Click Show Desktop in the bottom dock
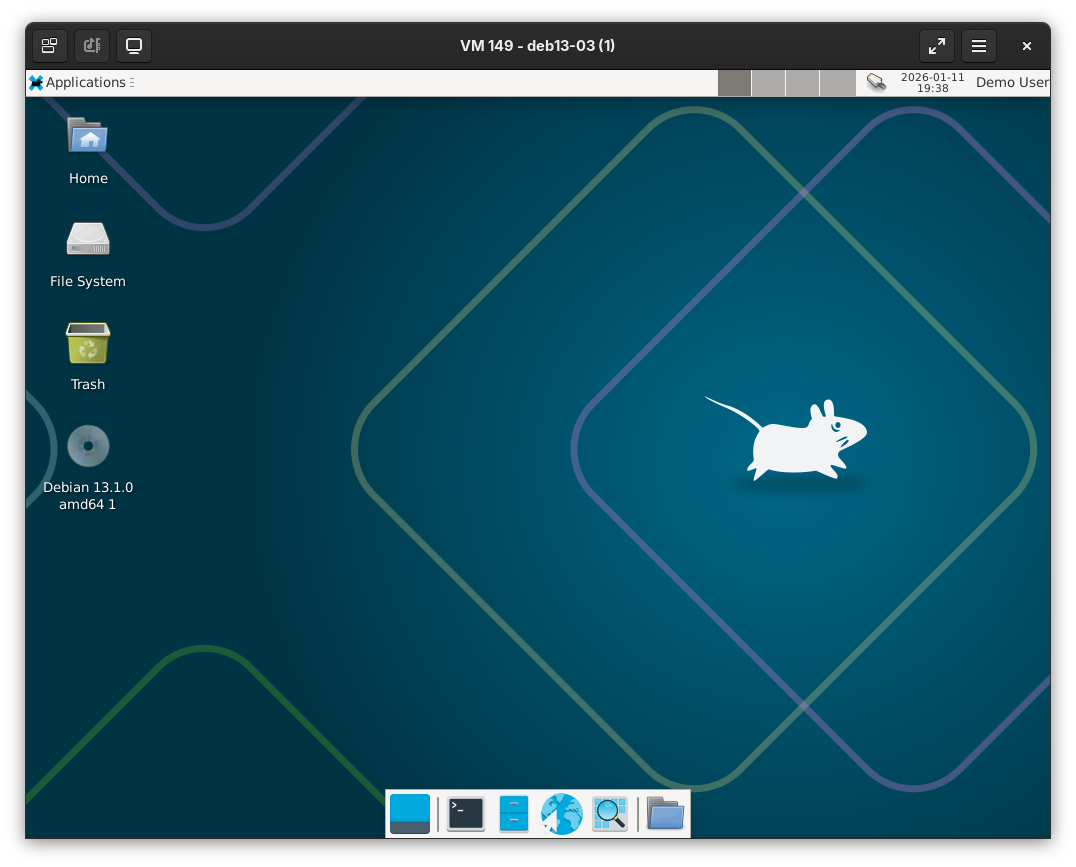 pos(410,814)
